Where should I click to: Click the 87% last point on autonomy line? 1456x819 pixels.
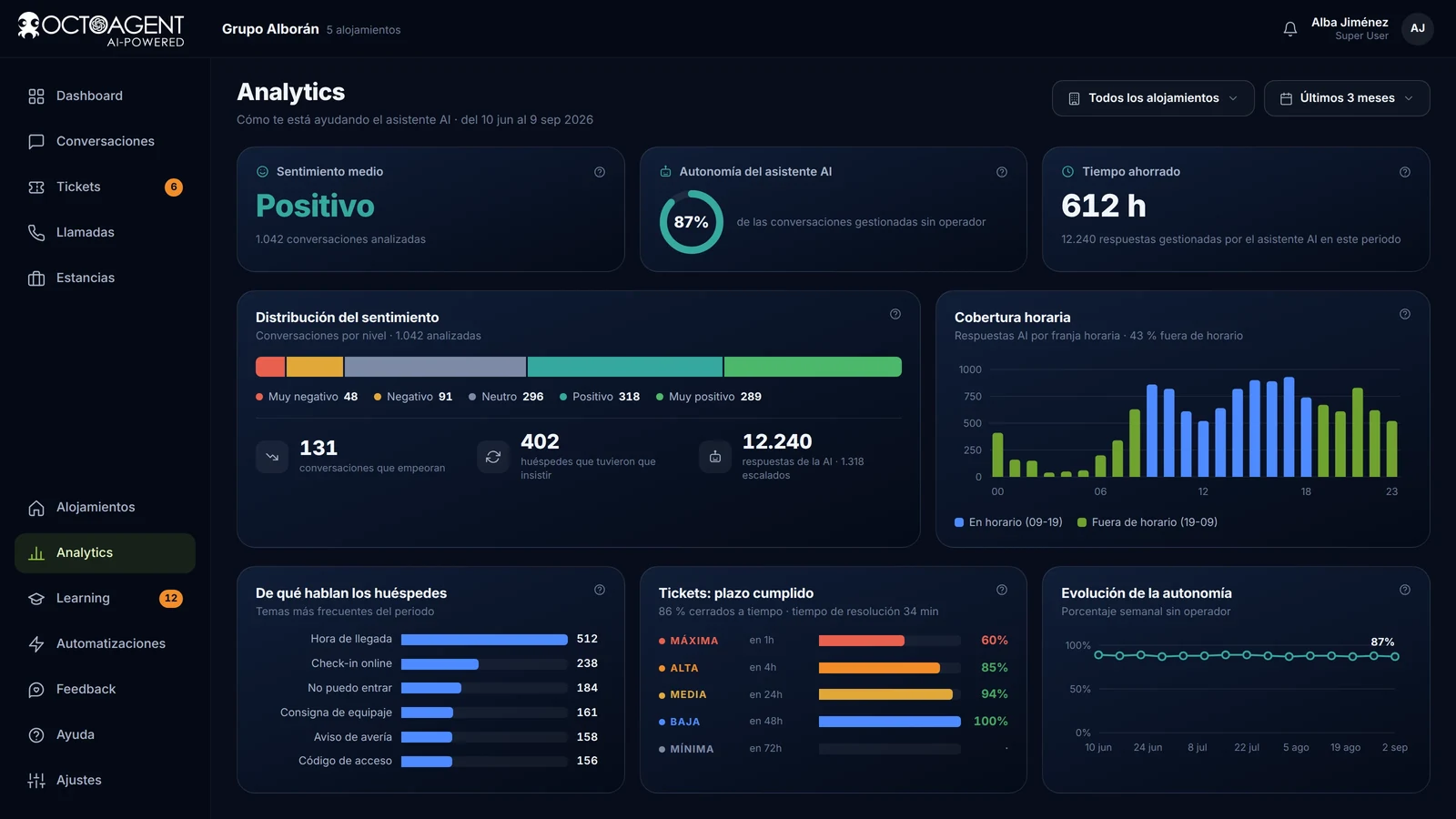(x=1394, y=656)
